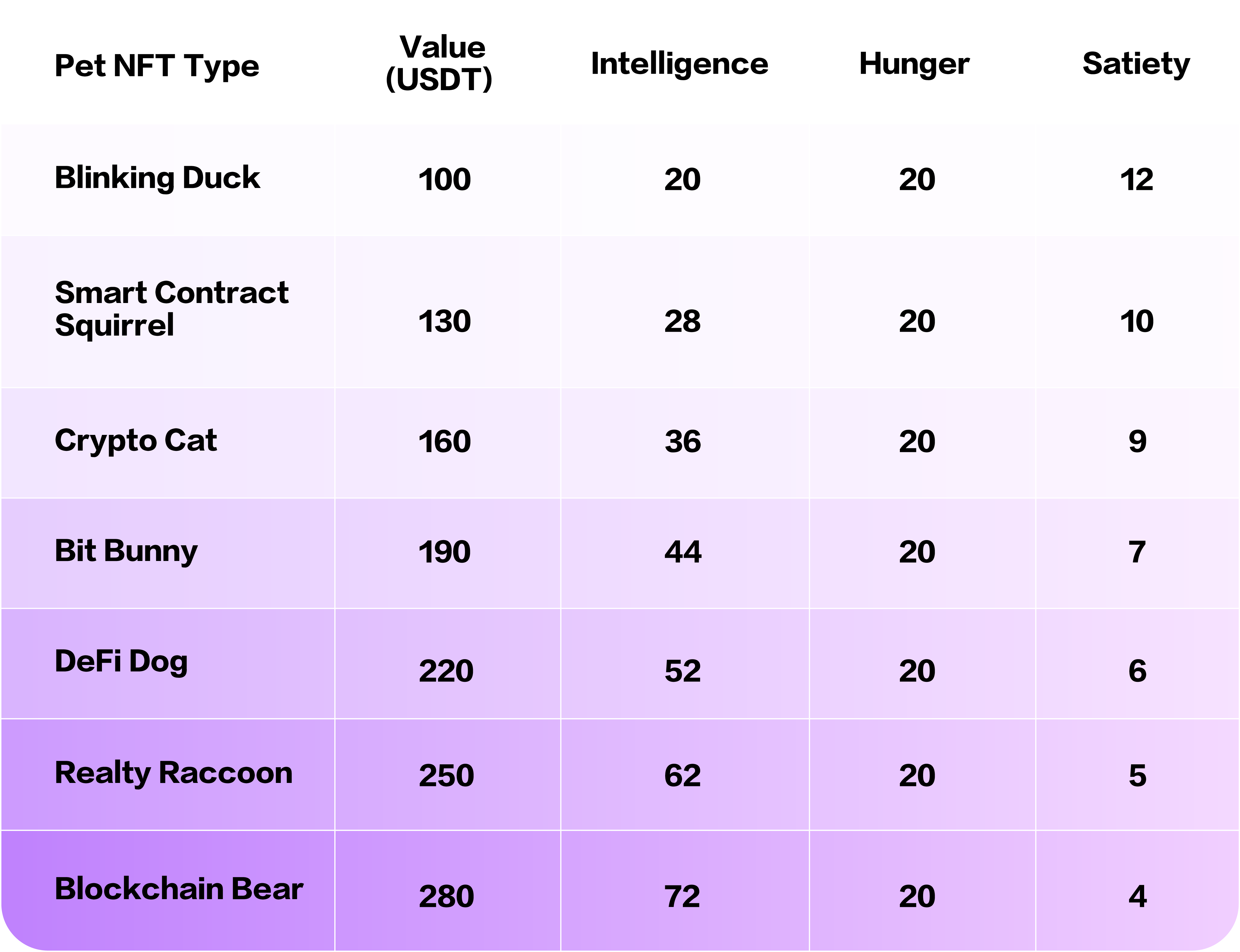Select the Bit Bunny name cell

[x=126, y=551]
